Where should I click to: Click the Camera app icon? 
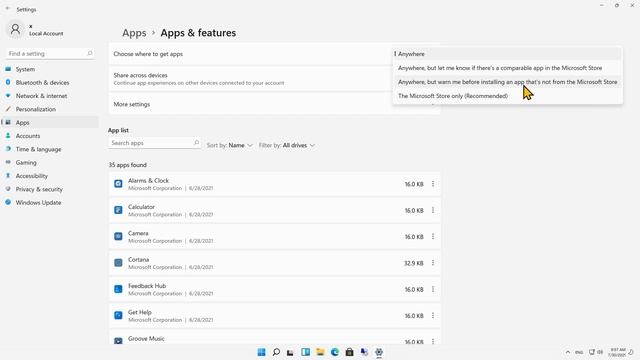pos(118,236)
